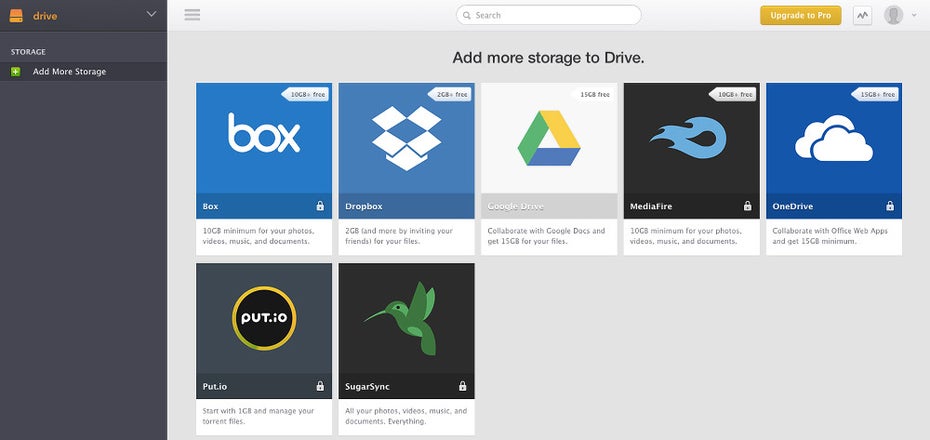Click the Upgrade to Pro button
The height and width of the screenshot is (440, 930).
tap(801, 15)
